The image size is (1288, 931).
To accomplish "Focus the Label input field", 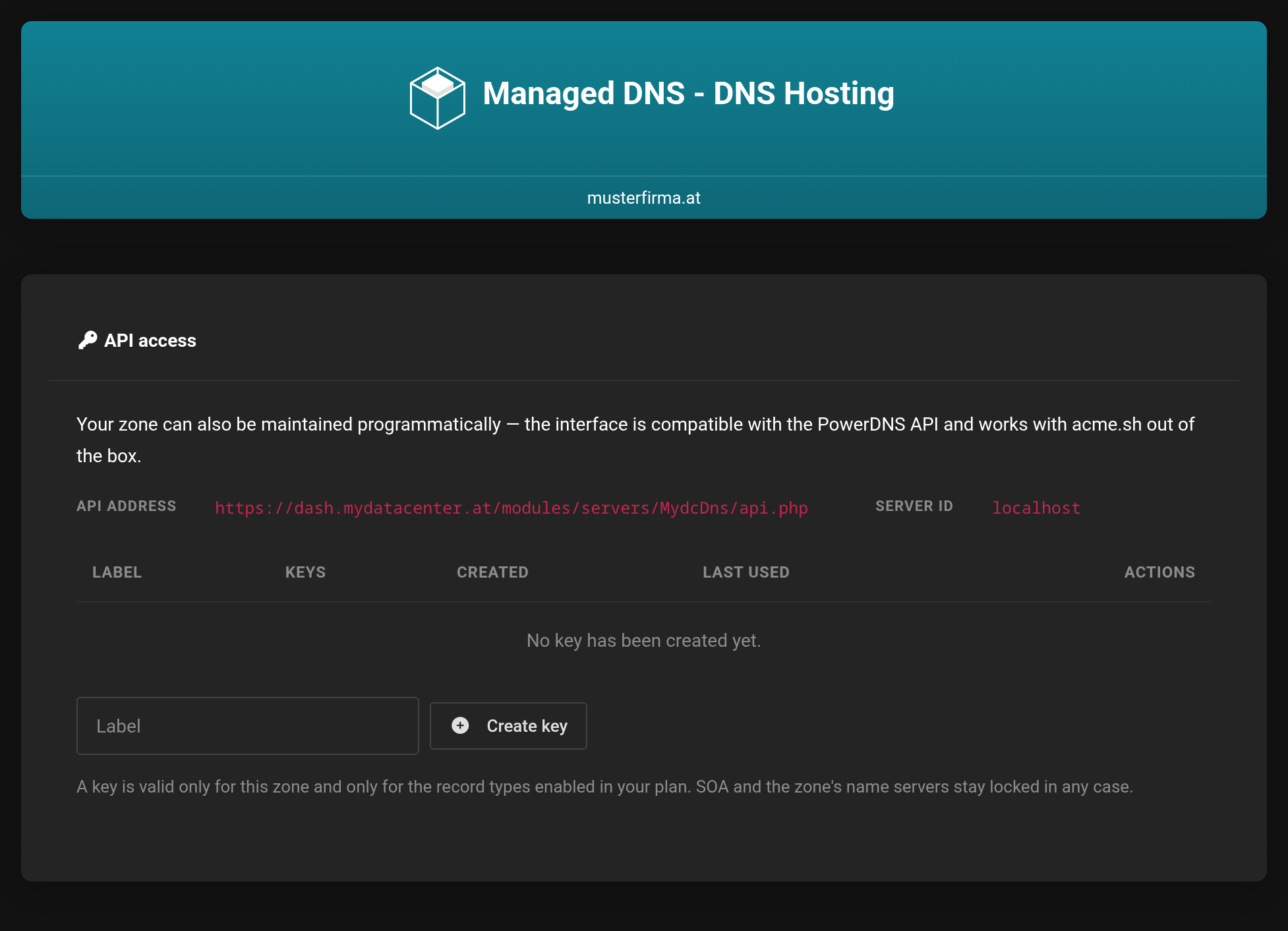I will tap(248, 726).
